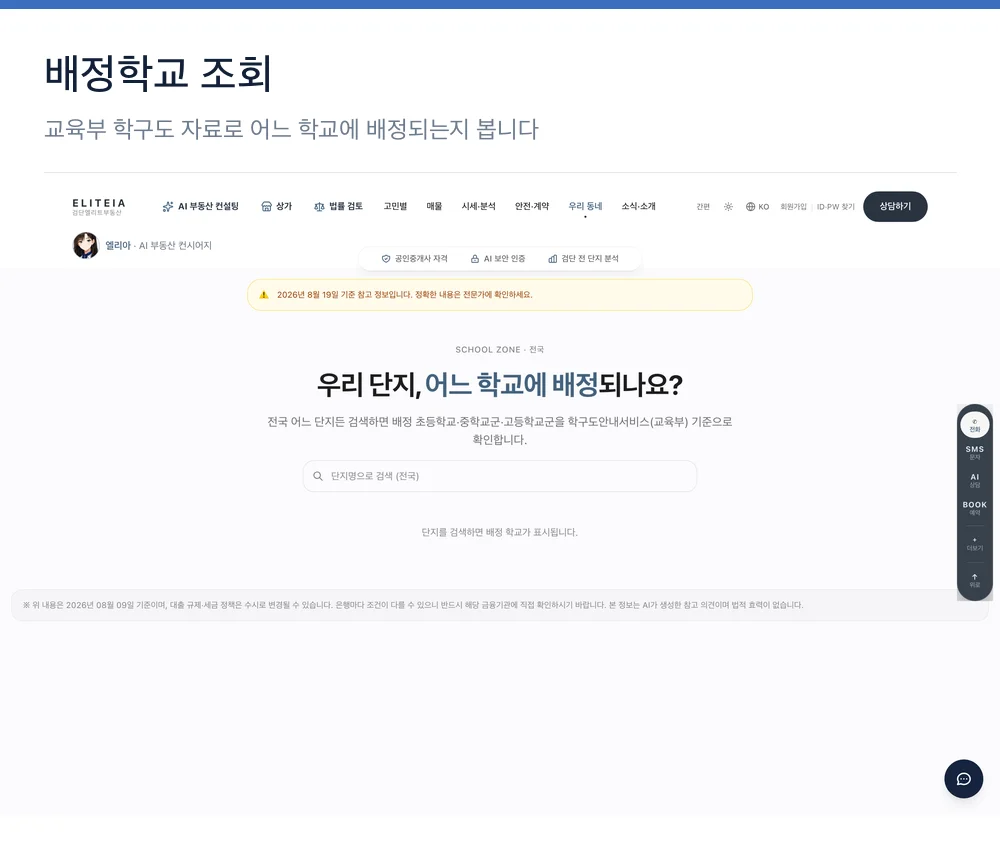1000x845 pixels.
Task: Expand 더보기 in the side bar
Action: (x=974, y=544)
